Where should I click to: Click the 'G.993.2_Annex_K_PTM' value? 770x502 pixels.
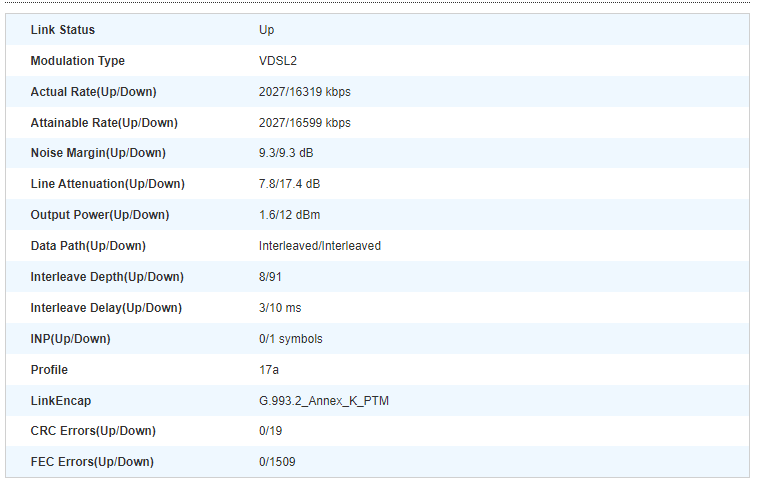point(324,401)
